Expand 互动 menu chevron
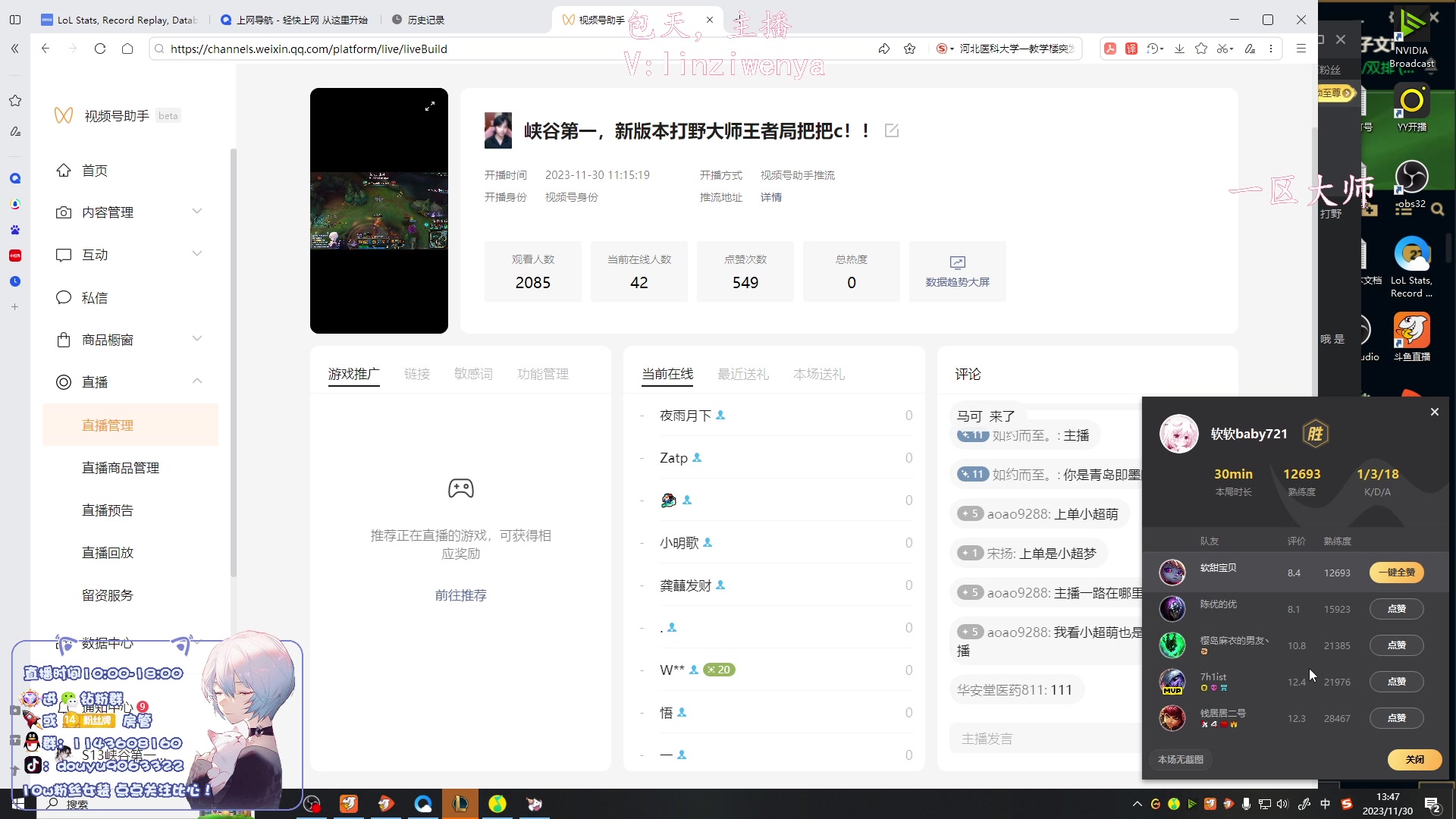Viewport: 1456px width, 819px height. 197,254
